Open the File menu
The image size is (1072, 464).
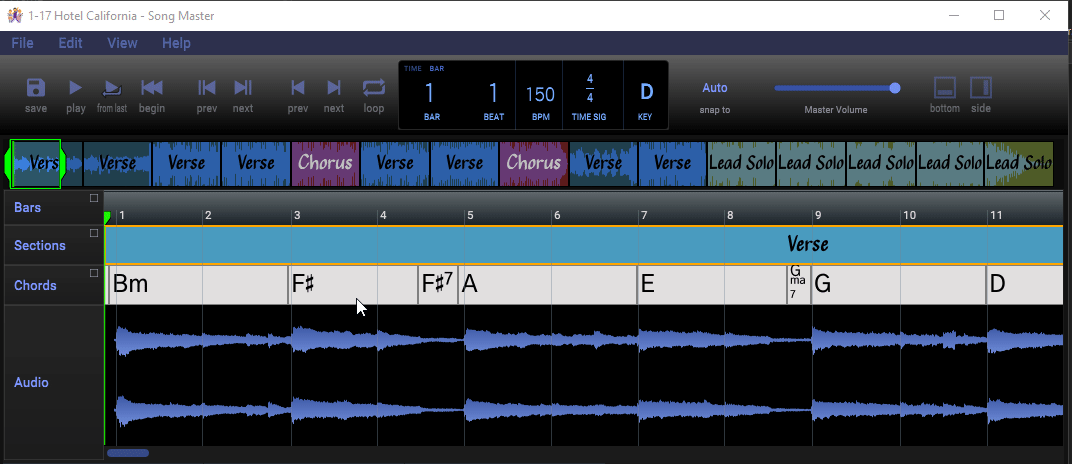[x=22, y=43]
